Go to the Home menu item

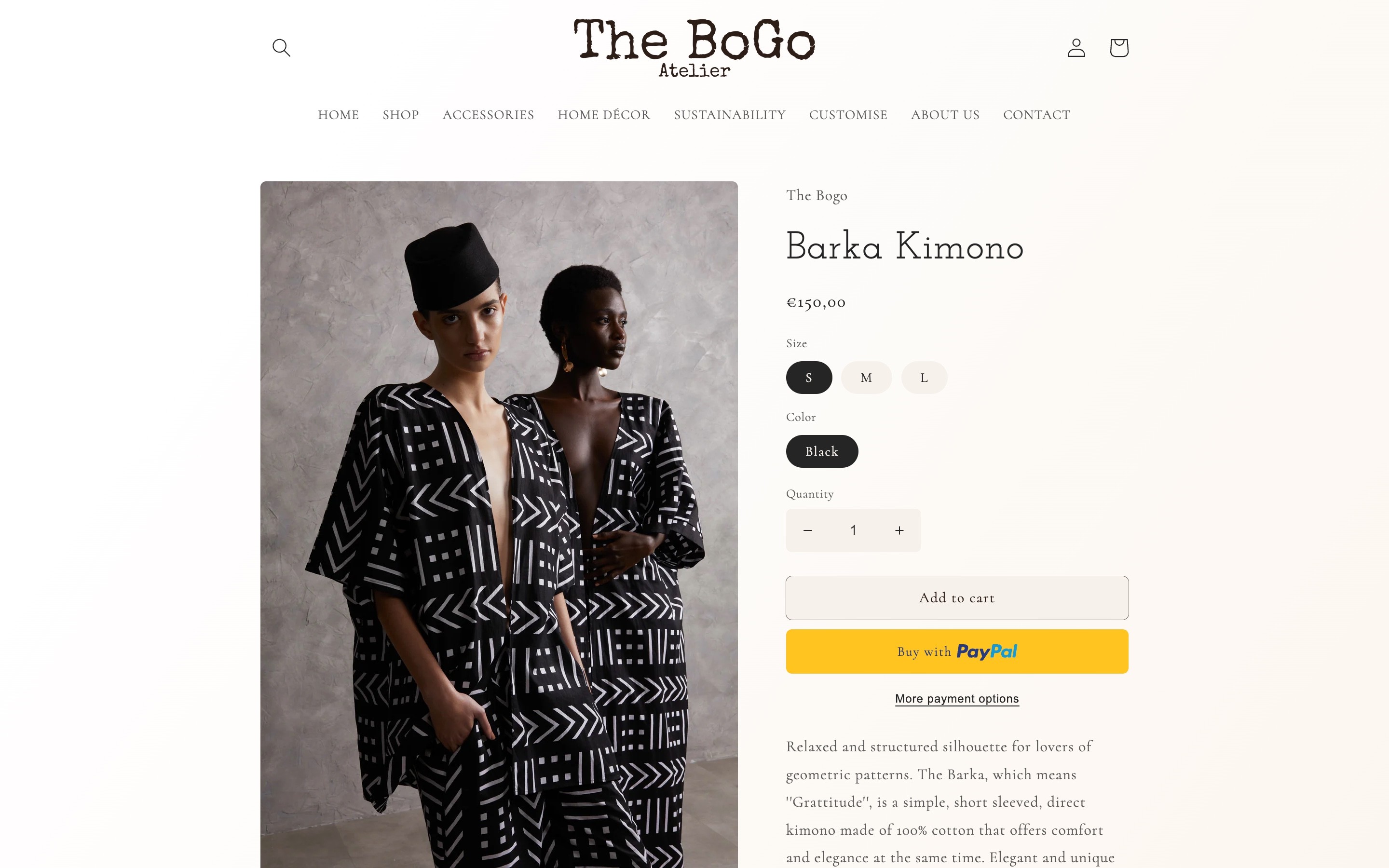(339, 115)
